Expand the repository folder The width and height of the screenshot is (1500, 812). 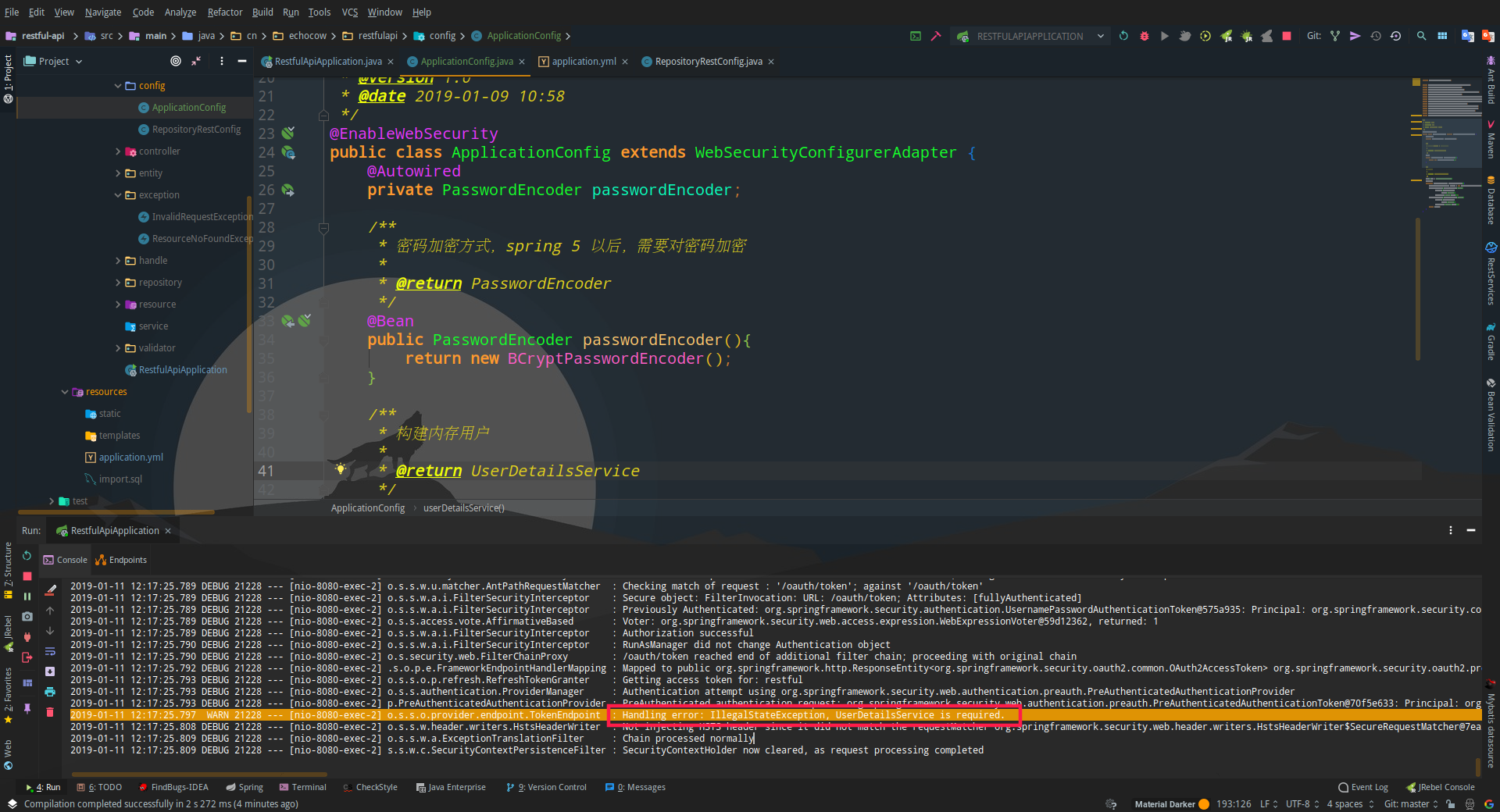click(118, 283)
